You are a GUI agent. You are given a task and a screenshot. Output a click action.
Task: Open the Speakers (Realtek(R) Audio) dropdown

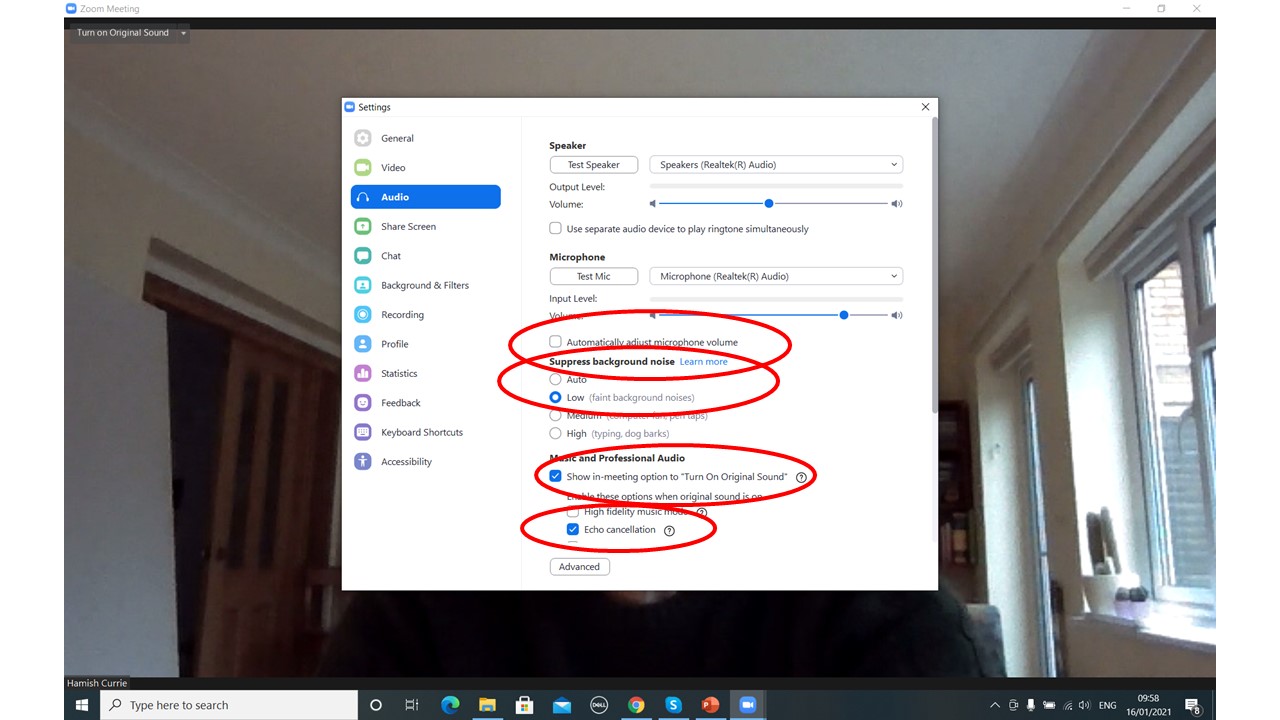[776, 165]
